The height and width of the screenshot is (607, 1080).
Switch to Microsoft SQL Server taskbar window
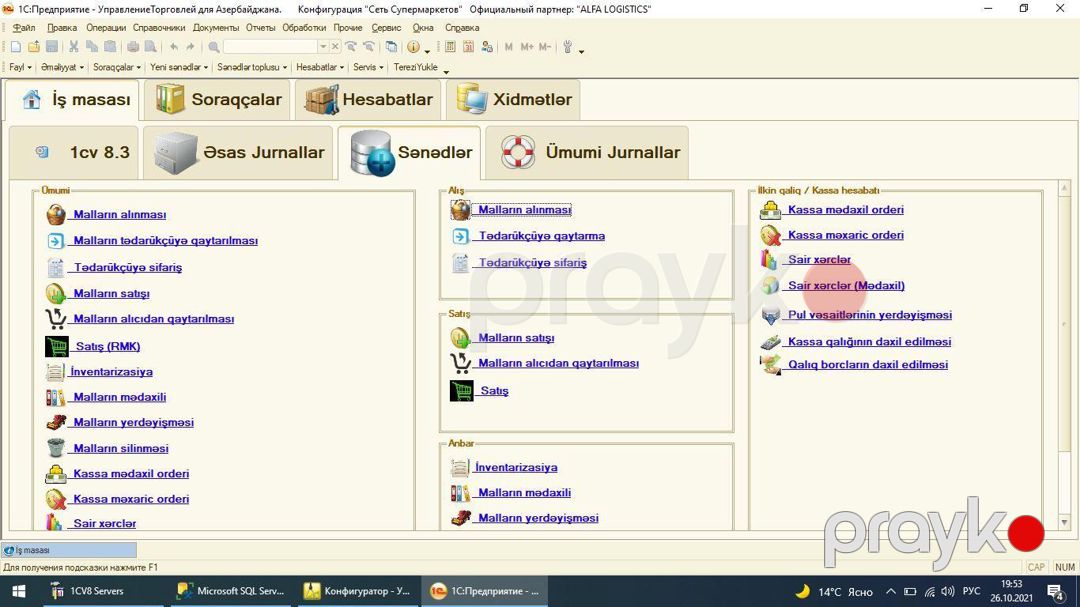230,591
